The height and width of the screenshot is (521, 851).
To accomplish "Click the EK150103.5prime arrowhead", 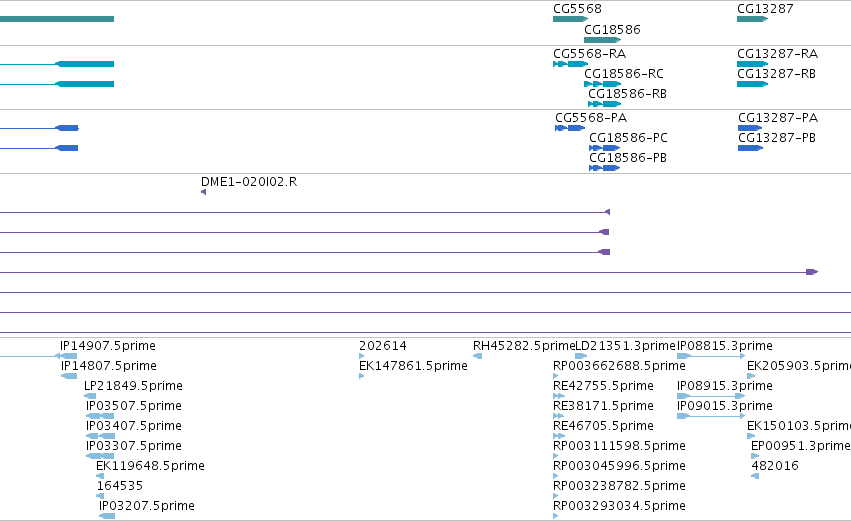I will click(x=751, y=436).
